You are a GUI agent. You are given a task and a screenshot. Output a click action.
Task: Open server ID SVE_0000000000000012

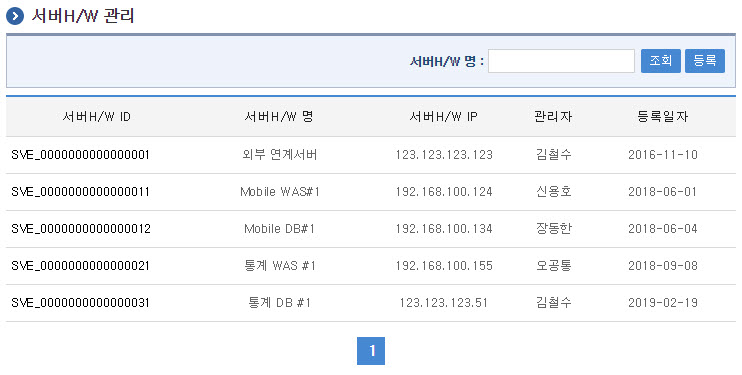81,229
